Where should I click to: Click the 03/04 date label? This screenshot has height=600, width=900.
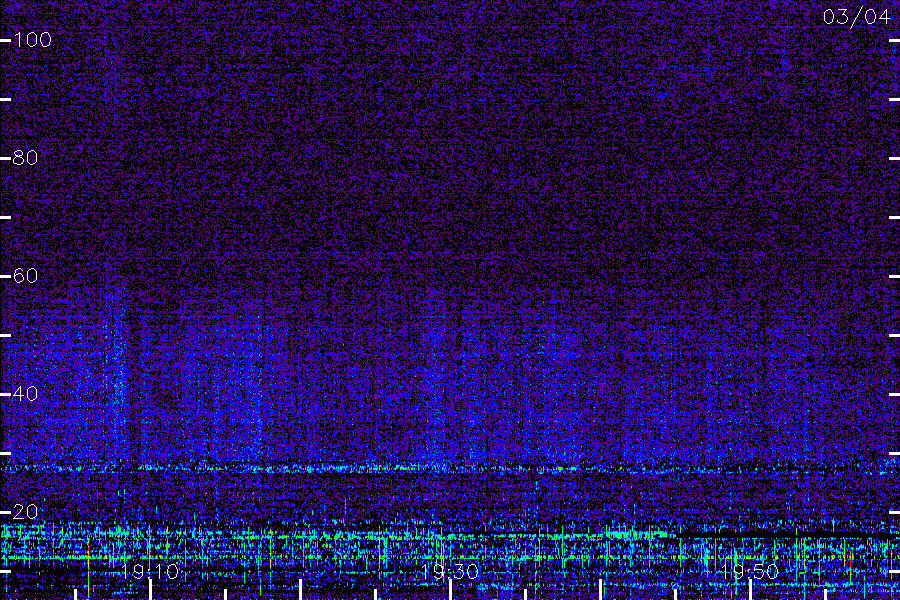[x=856, y=17]
